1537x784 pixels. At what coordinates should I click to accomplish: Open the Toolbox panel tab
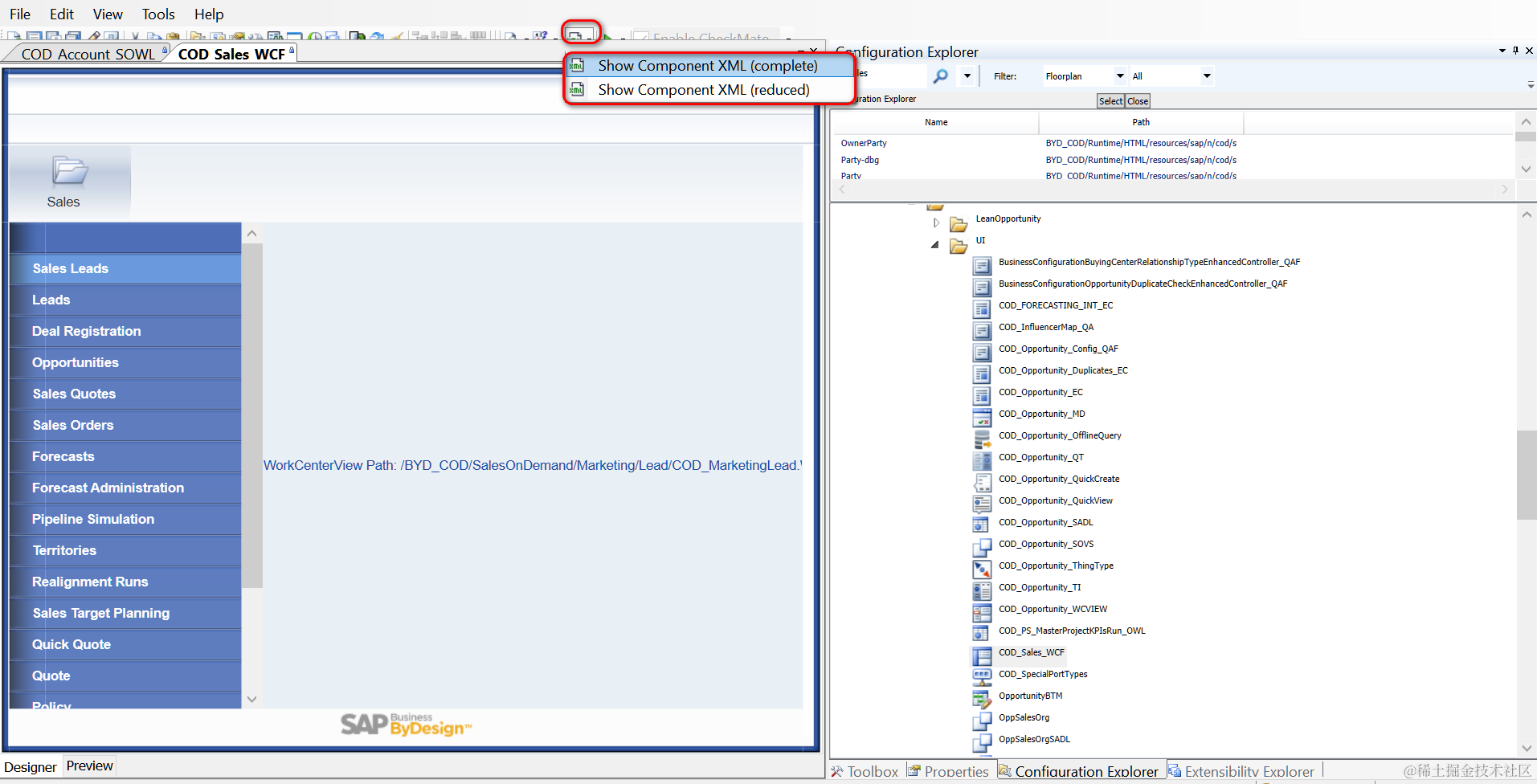[865, 771]
